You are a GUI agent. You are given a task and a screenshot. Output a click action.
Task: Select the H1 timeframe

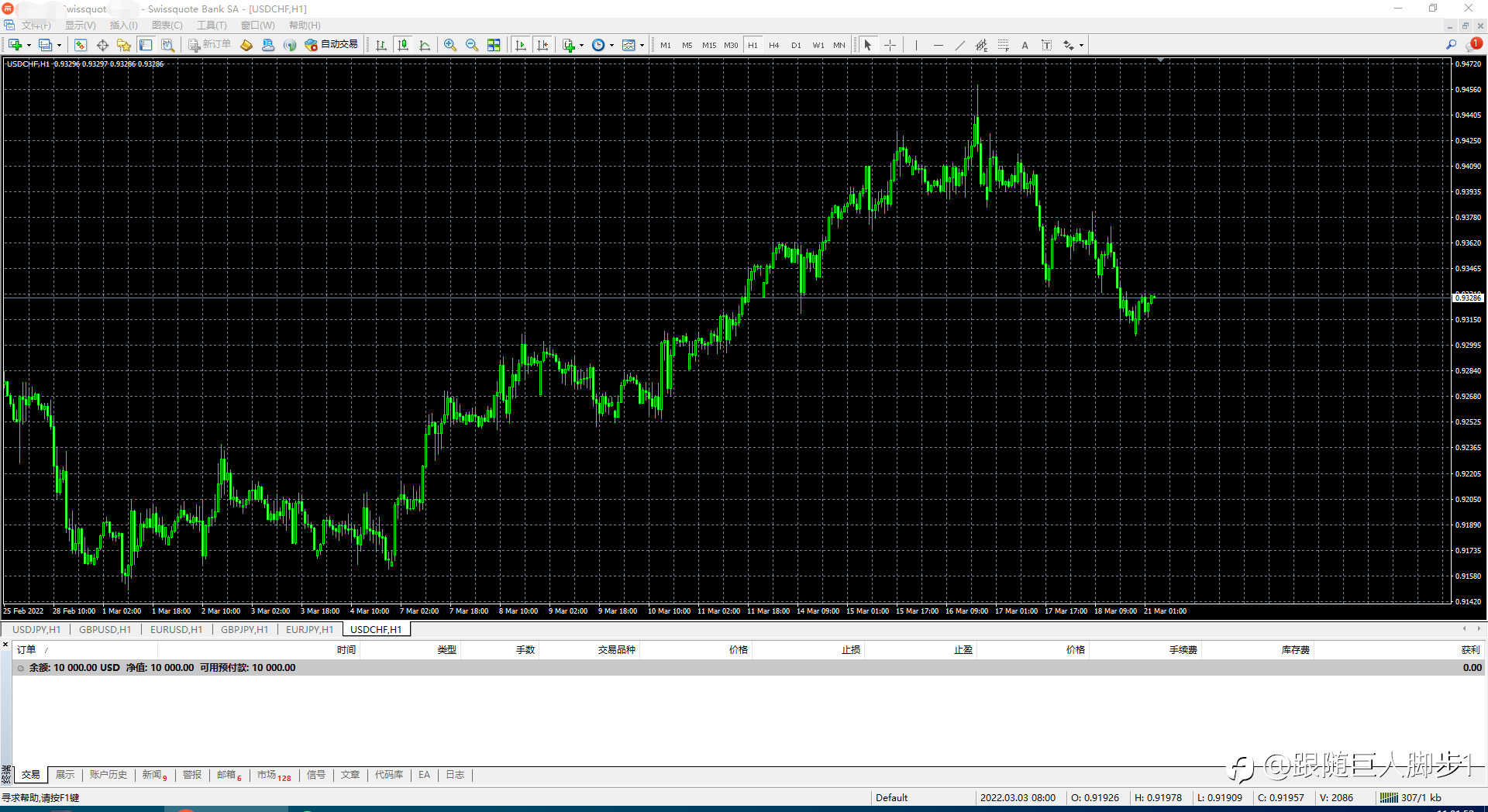(x=753, y=45)
